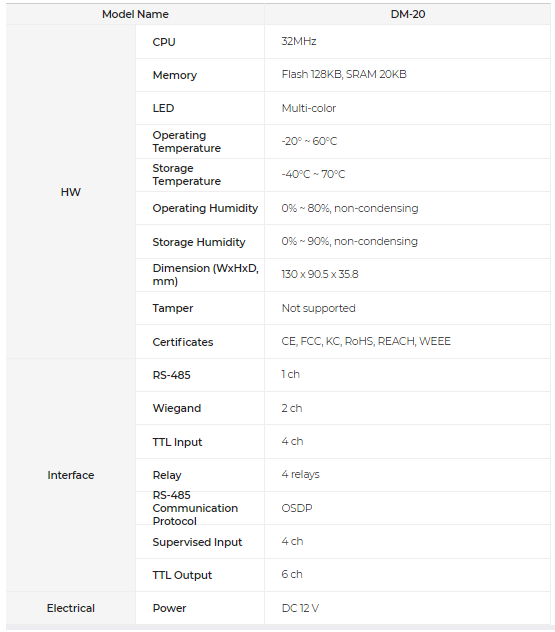Click the DC 12 V power value

point(300,608)
